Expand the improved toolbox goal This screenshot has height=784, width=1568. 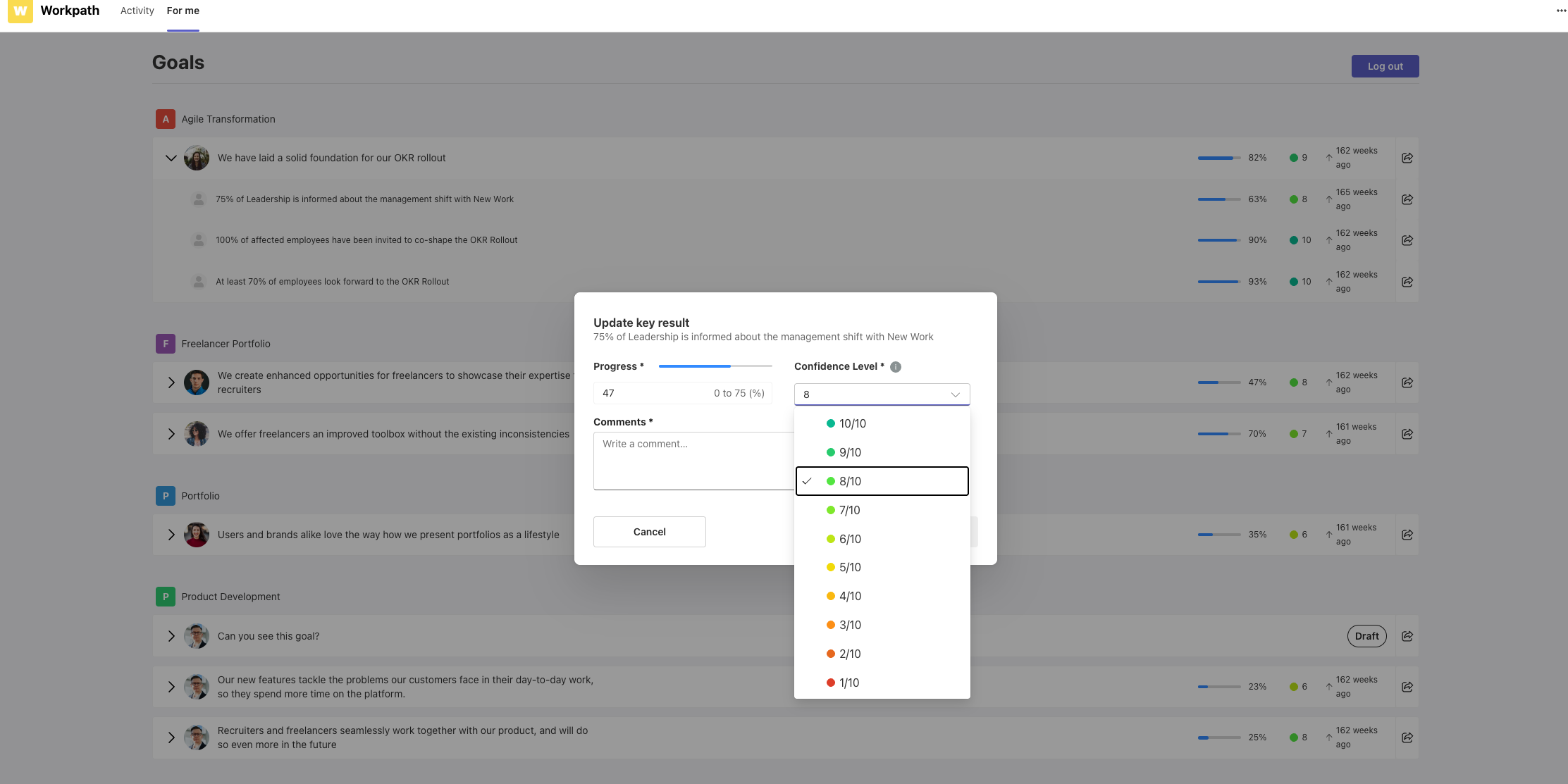pos(171,434)
